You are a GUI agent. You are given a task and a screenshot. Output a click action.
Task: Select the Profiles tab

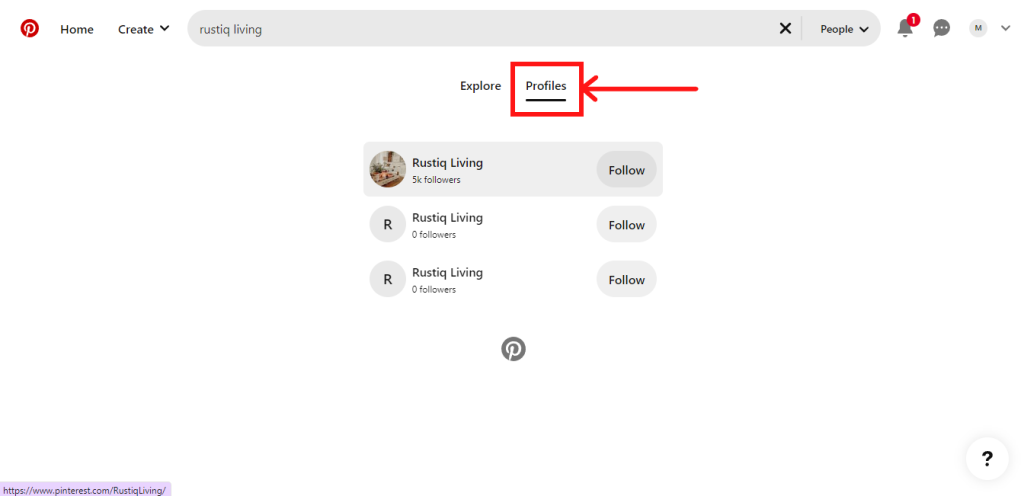pyautogui.click(x=546, y=86)
